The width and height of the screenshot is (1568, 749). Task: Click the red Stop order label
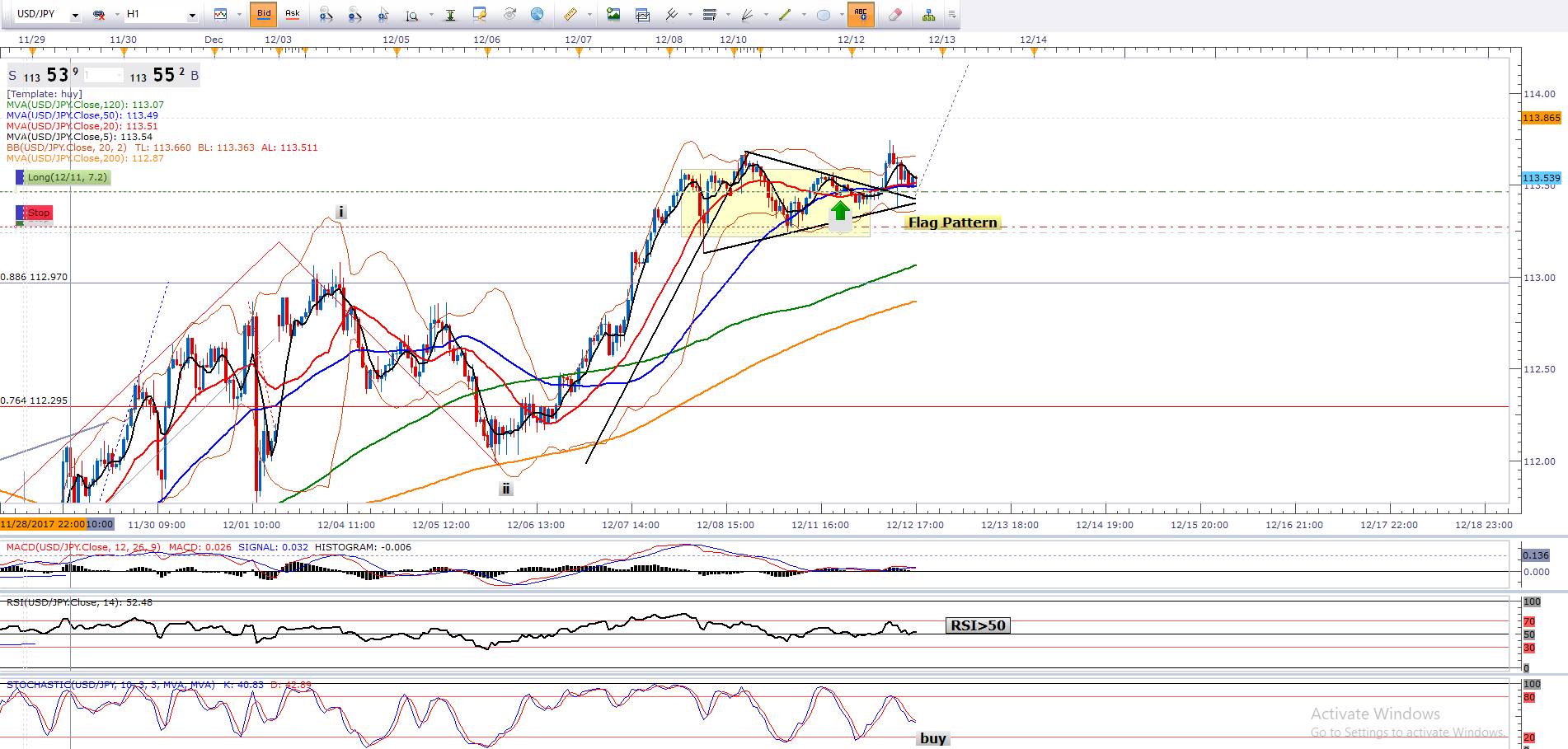[x=38, y=213]
